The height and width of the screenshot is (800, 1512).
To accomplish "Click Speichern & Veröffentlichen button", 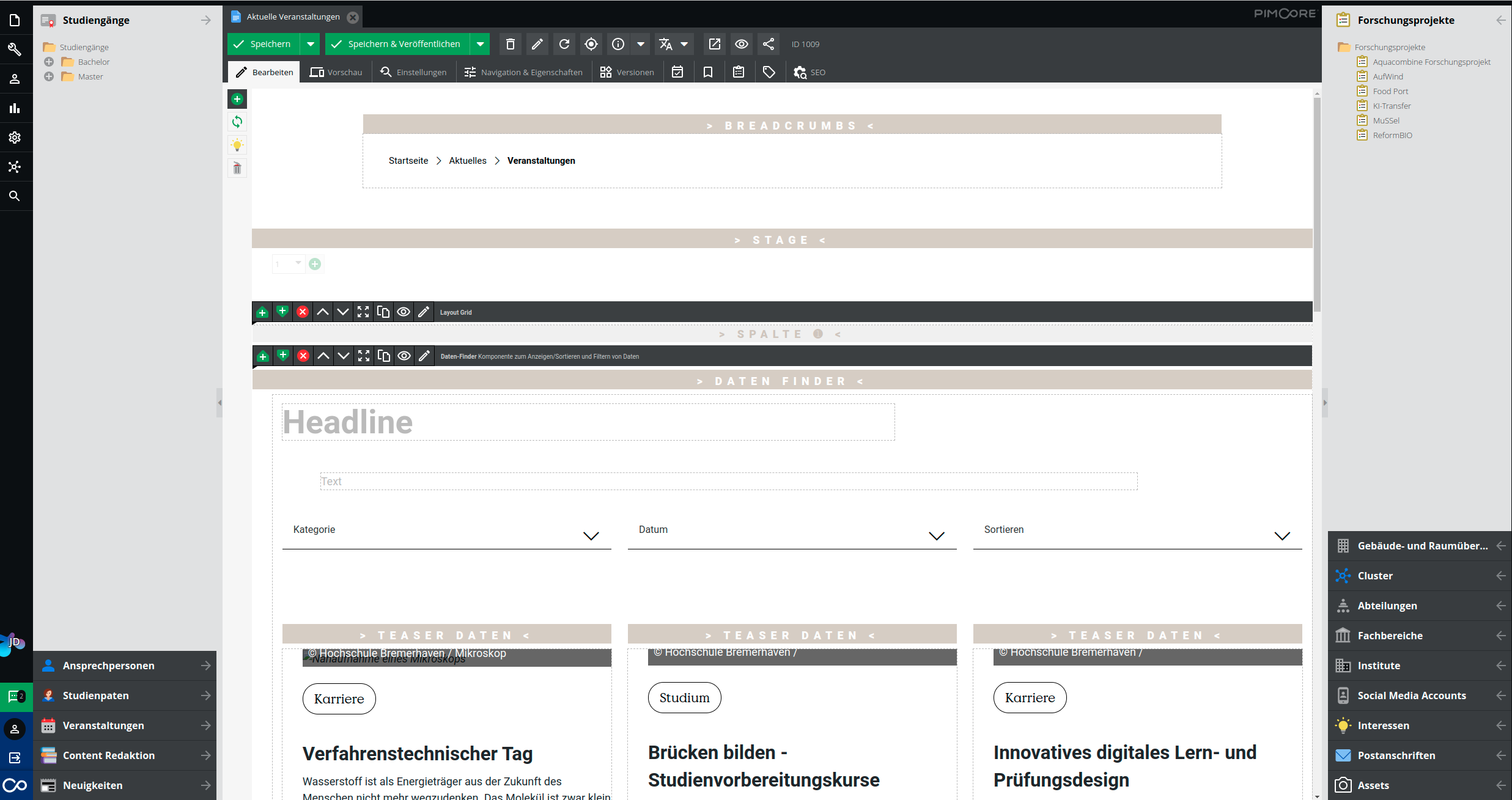I will (397, 44).
